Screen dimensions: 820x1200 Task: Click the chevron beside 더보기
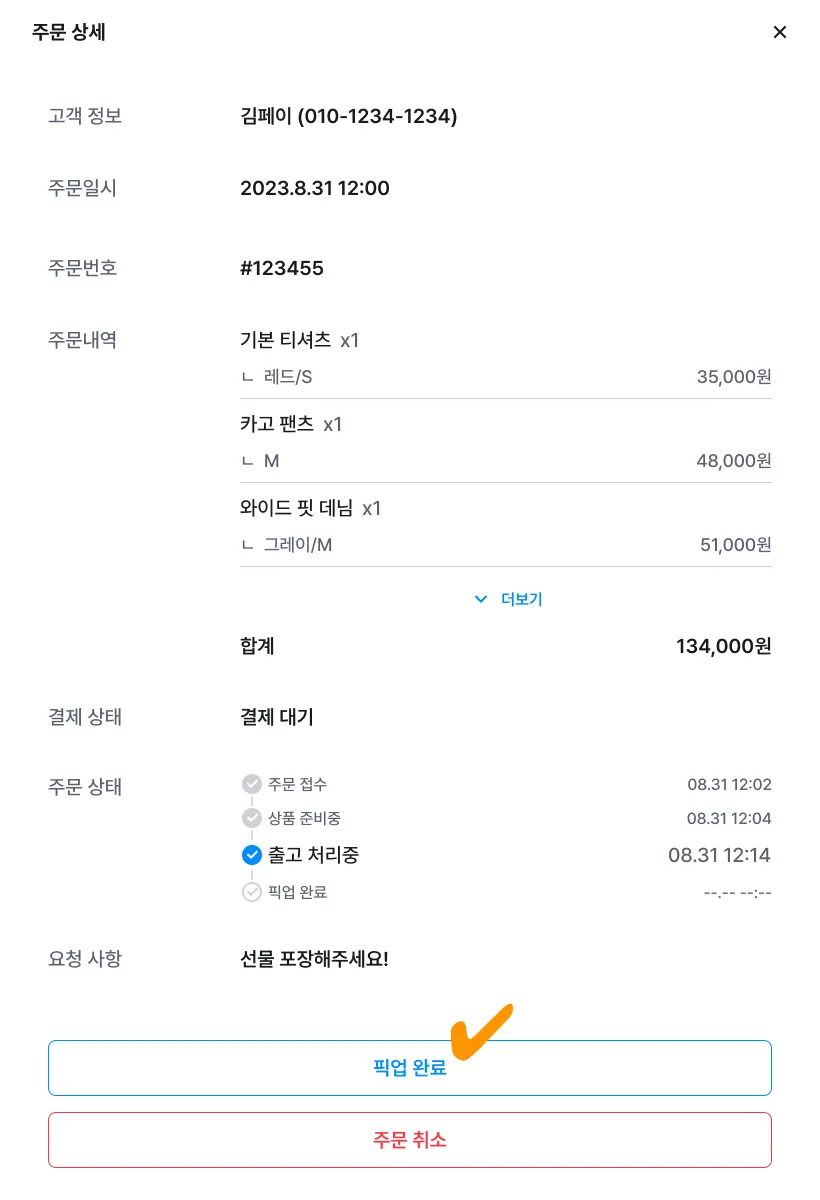point(480,600)
